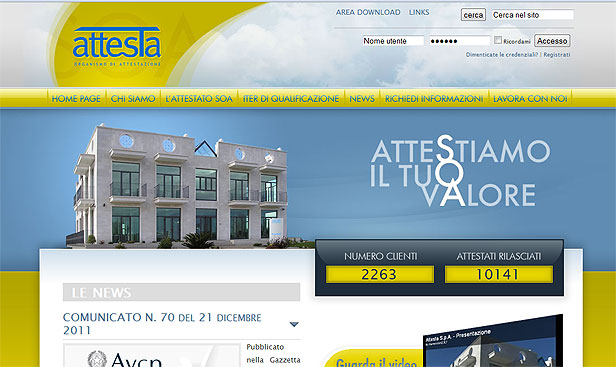Expand the Comunicato N. 70 news arrow
The width and height of the screenshot is (616, 367).
tap(294, 324)
